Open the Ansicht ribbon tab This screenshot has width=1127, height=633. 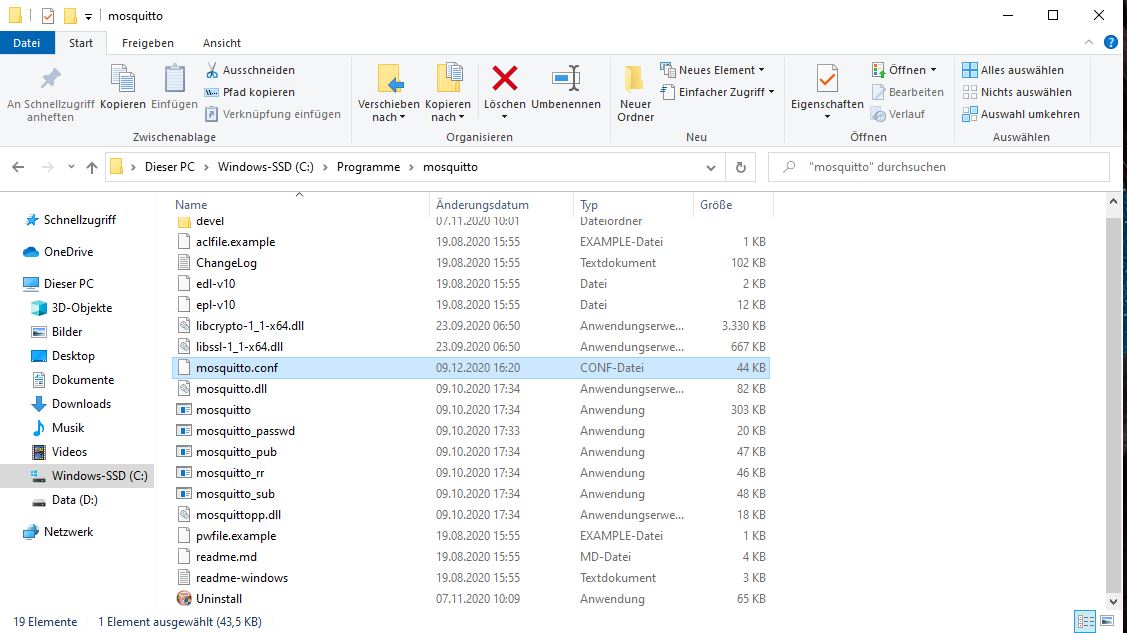coord(221,43)
